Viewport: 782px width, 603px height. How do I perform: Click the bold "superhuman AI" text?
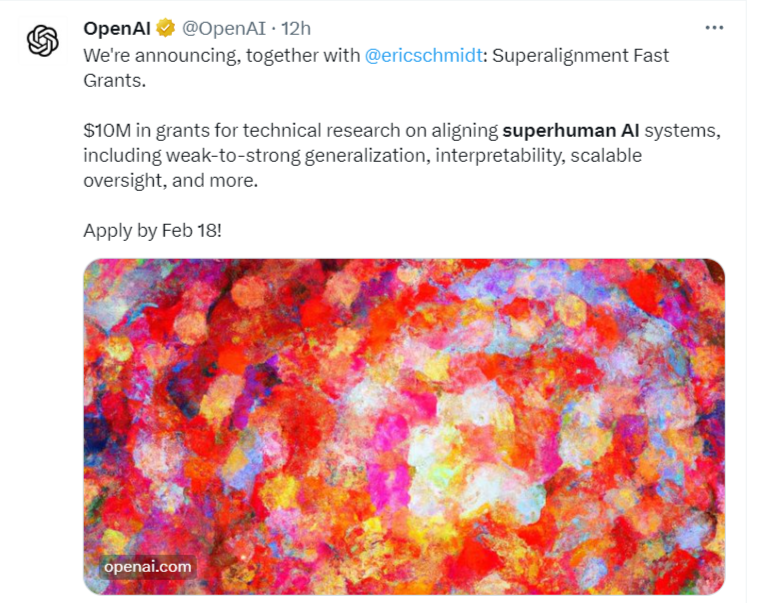571,131
